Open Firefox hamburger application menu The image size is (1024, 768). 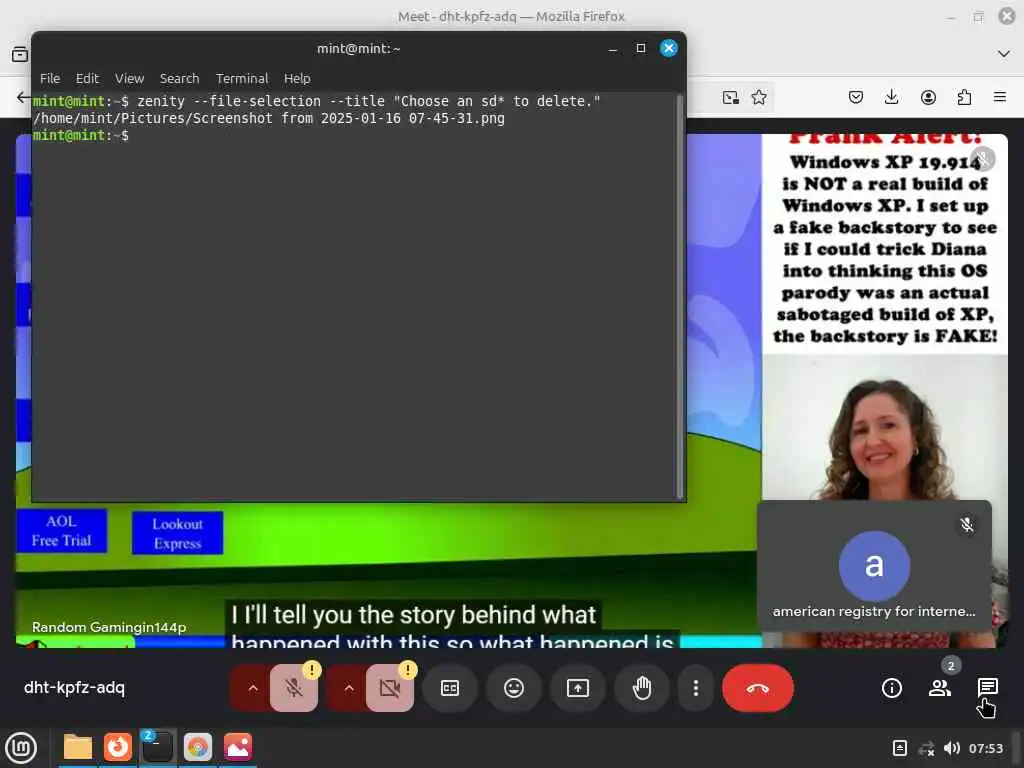[1000, 97]
